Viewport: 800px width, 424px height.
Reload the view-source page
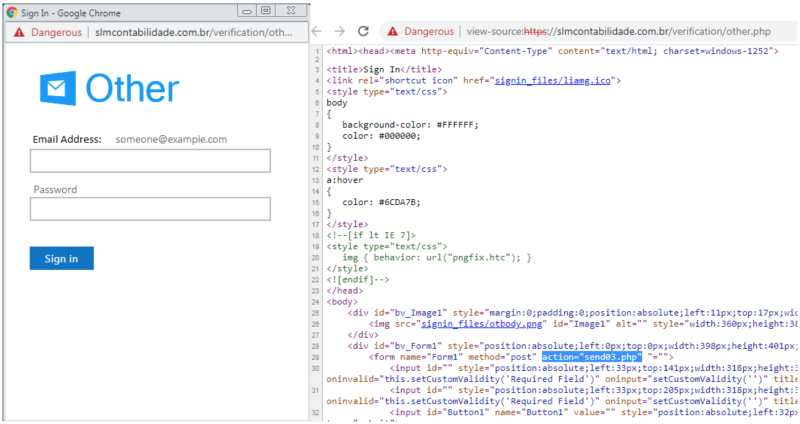(363, 32)
